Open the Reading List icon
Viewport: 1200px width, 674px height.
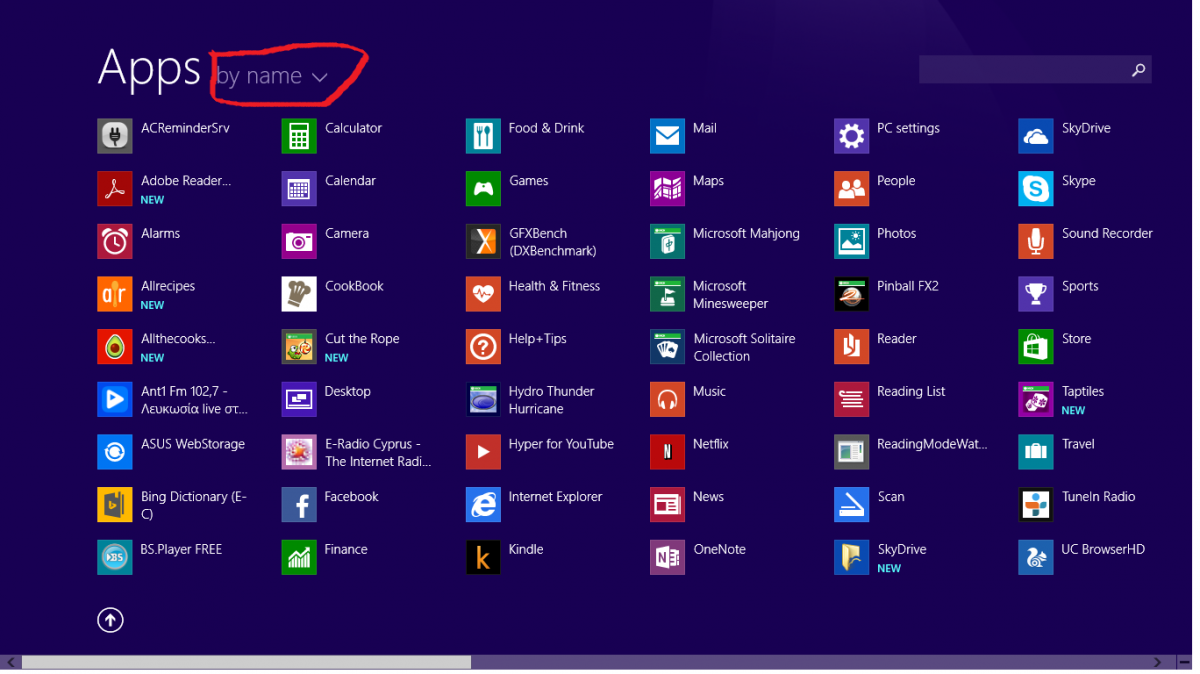click(x=852, y=399)
